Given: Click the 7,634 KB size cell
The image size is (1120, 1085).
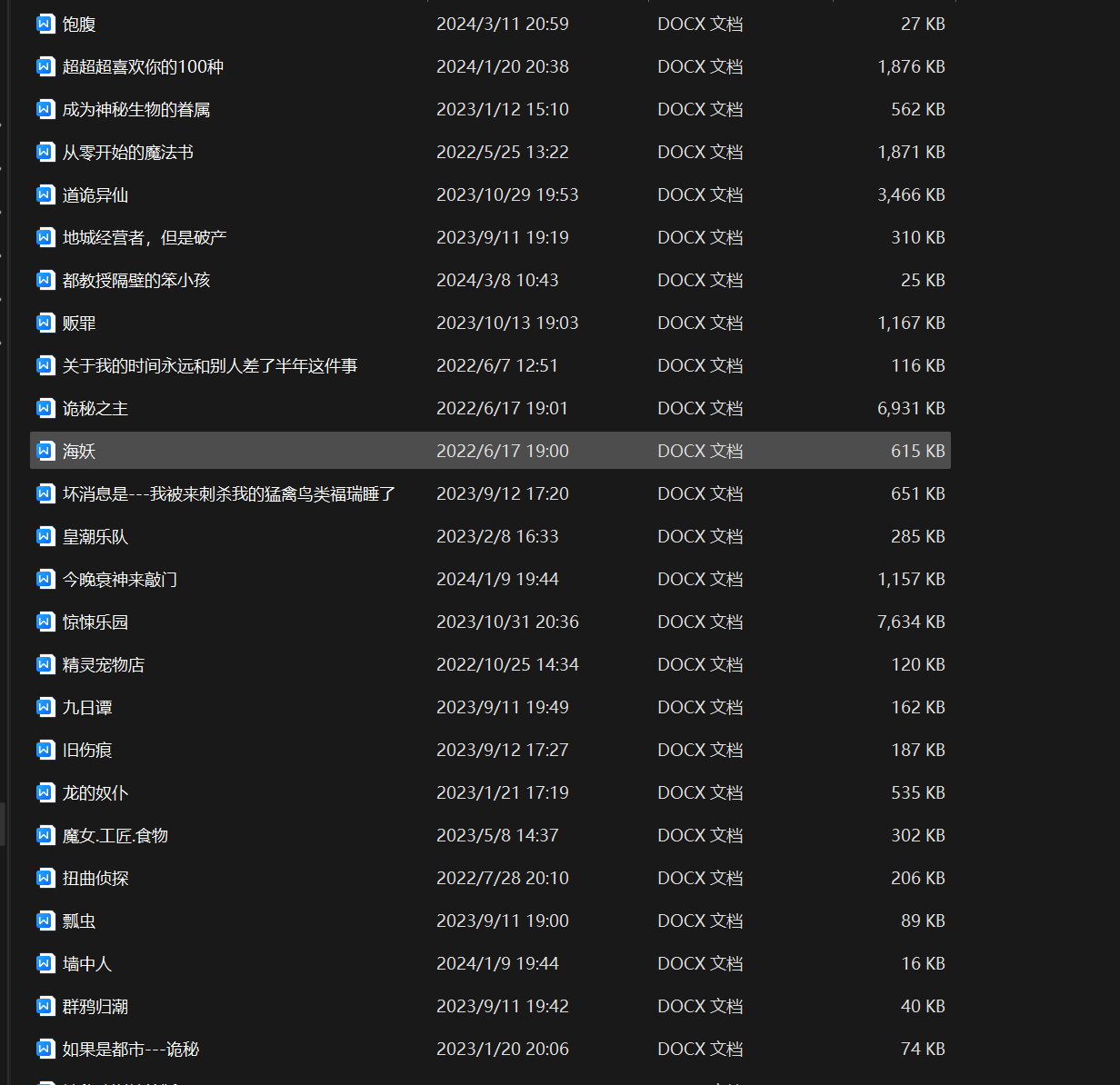Looking at the screenshot, I should [911, 622].
